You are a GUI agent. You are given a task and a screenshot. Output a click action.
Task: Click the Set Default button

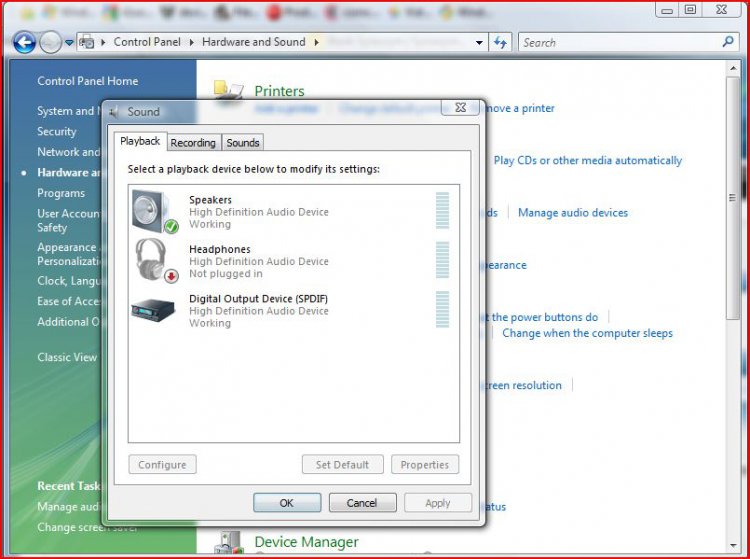click(x=342, y=464)
